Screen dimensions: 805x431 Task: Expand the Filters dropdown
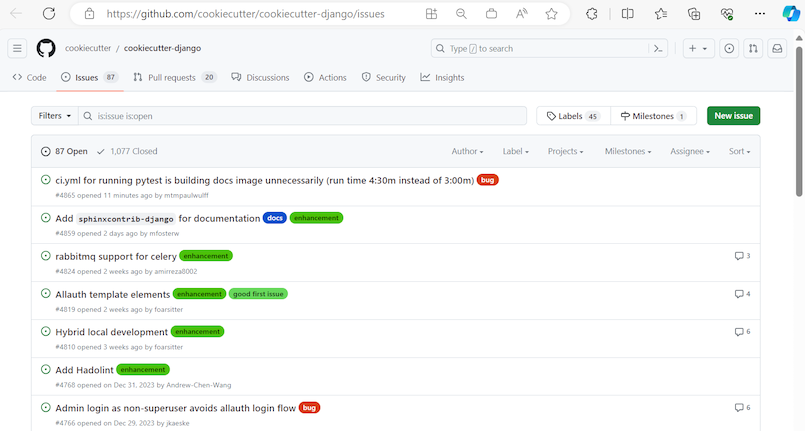(54, 116)
